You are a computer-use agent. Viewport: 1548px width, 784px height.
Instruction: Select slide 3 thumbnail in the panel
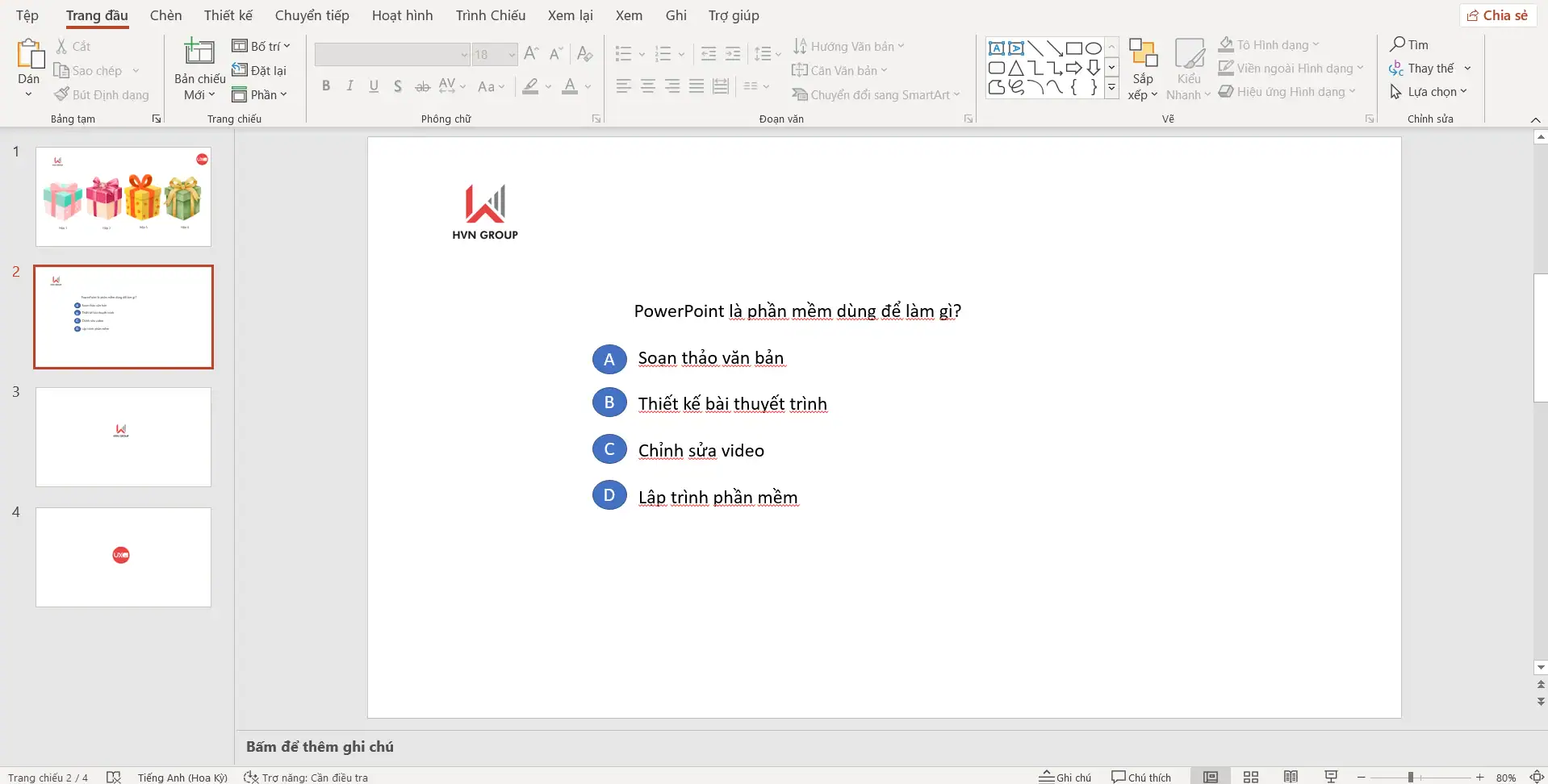pyautogui.click(x=123, y=436)
